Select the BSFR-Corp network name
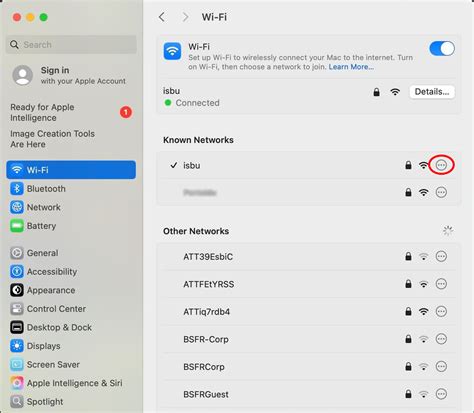Image resolution: width=474 pixels, height=413 pixels. (x=206, y=339)
